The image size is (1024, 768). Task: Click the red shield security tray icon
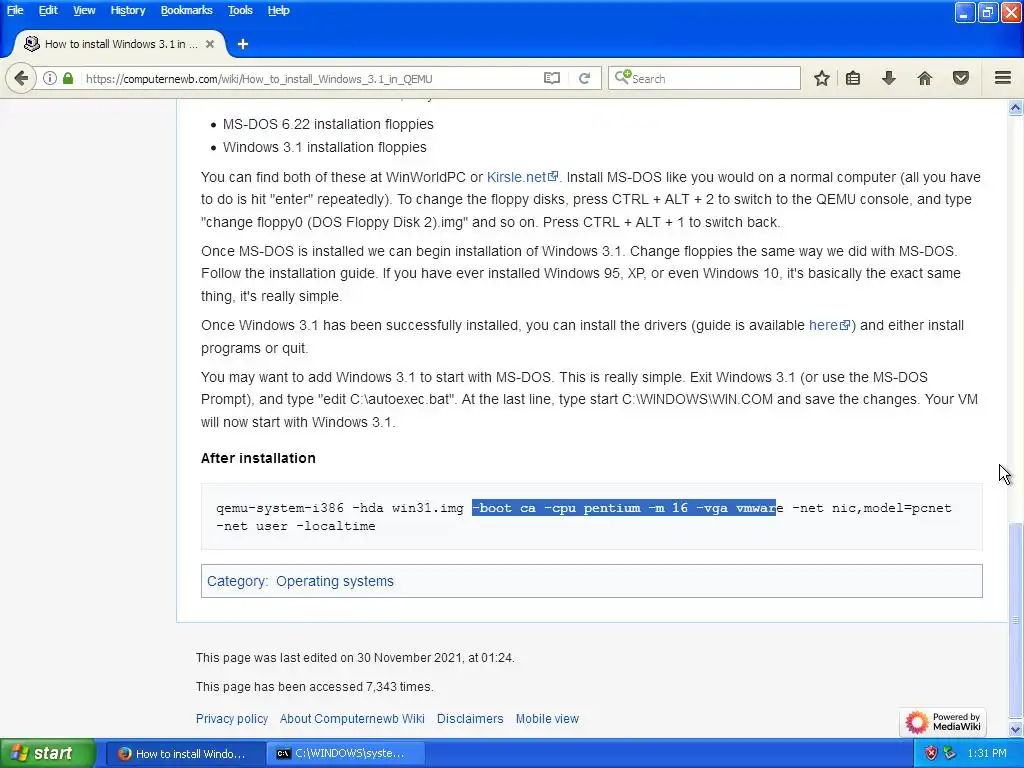pyautogui.click(x=931, y=754)
